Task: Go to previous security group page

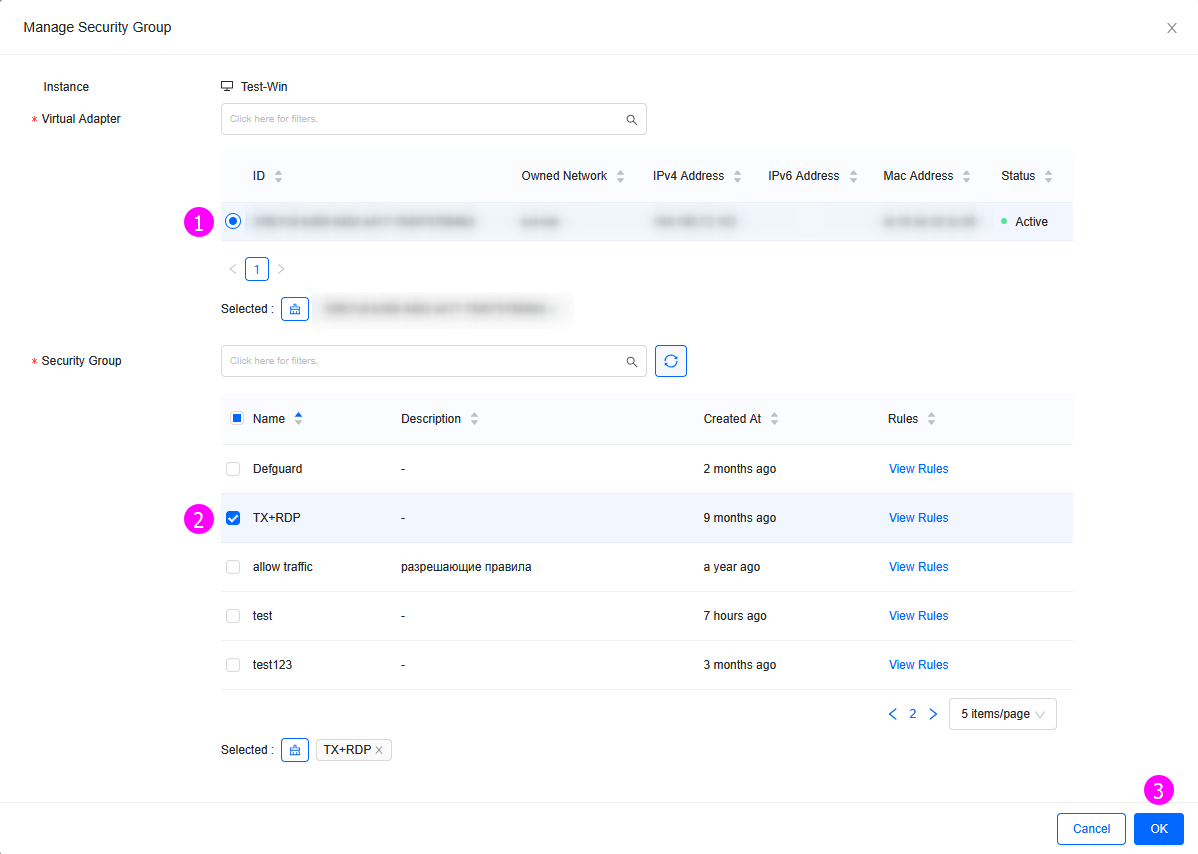Action: pyautogui.click(x=892, y=714)
